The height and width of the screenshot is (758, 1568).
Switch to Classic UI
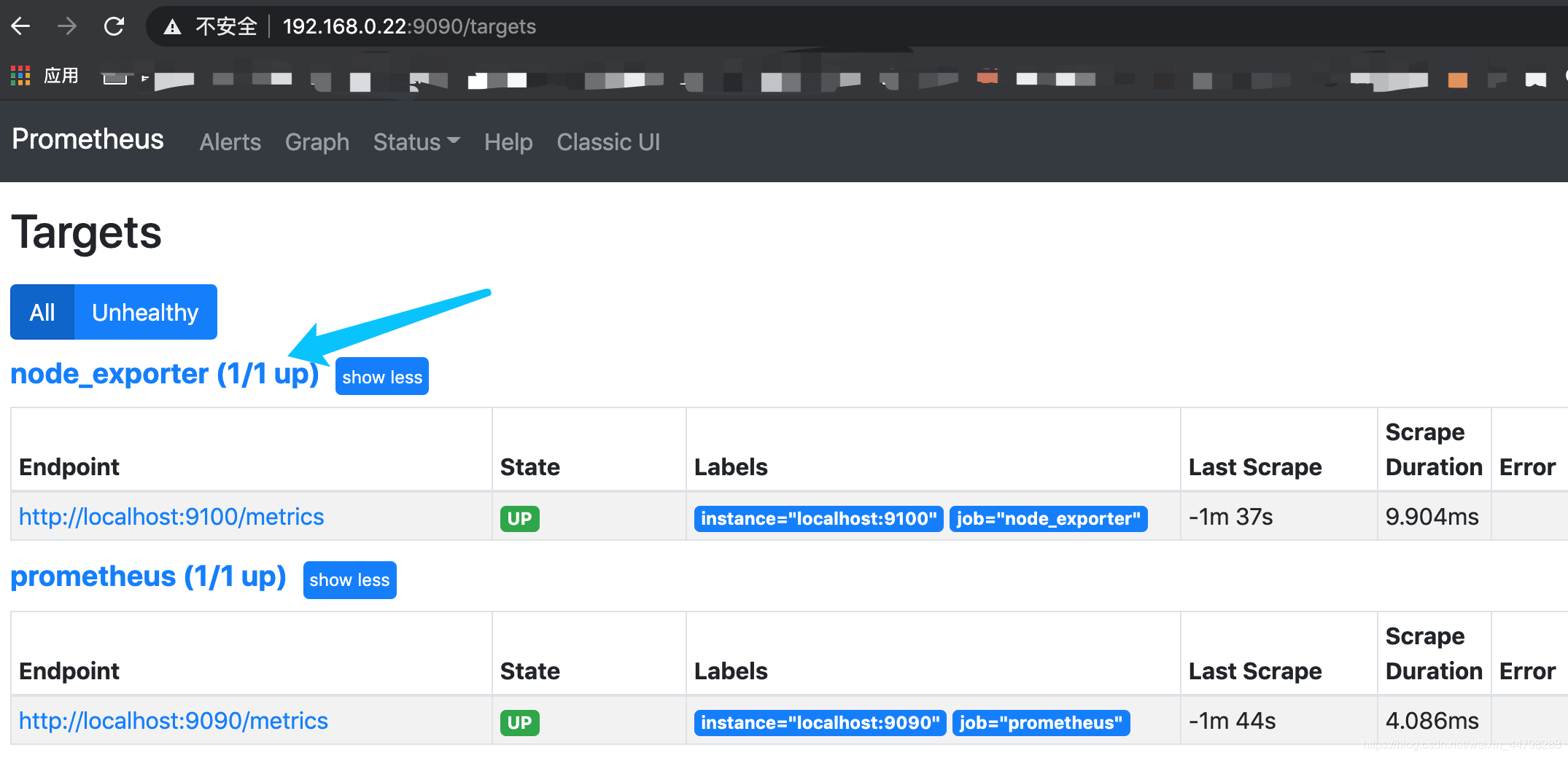pos(608,141)
